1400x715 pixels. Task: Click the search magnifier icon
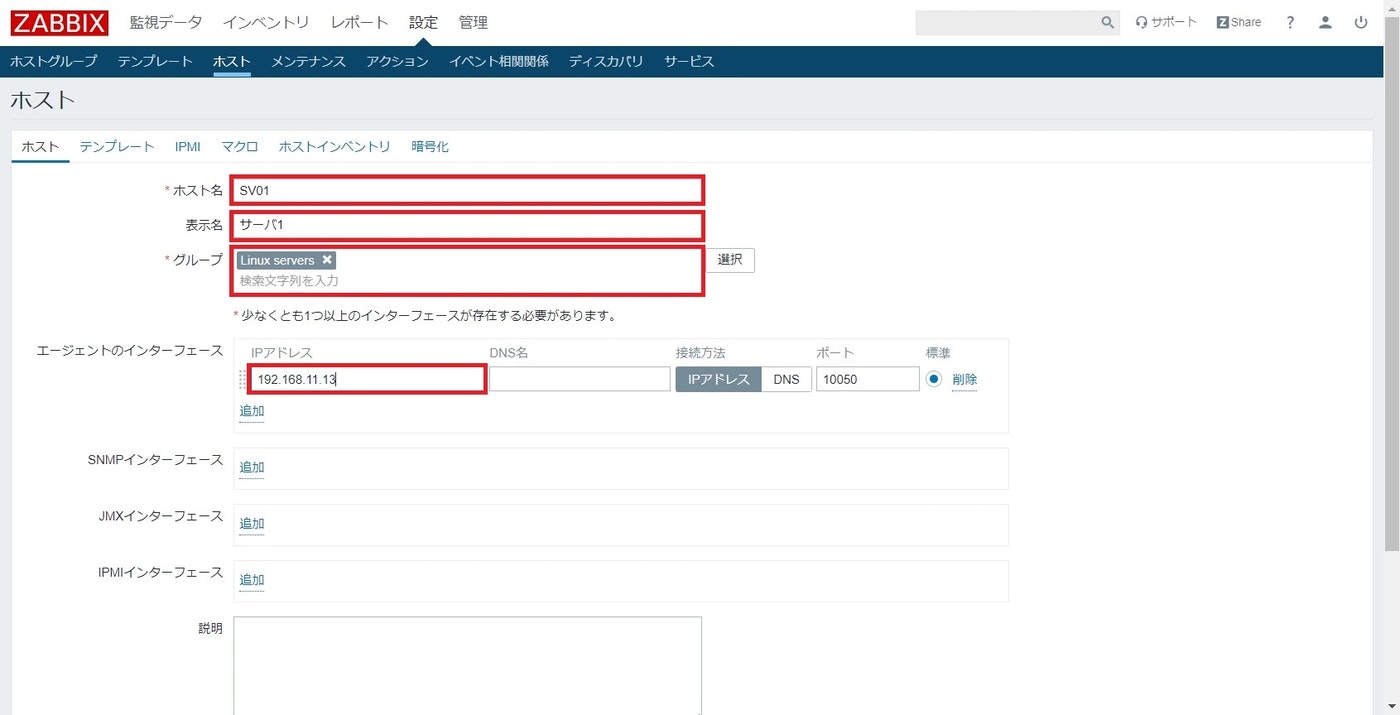pyautogui.click(x=1106, y=21)
